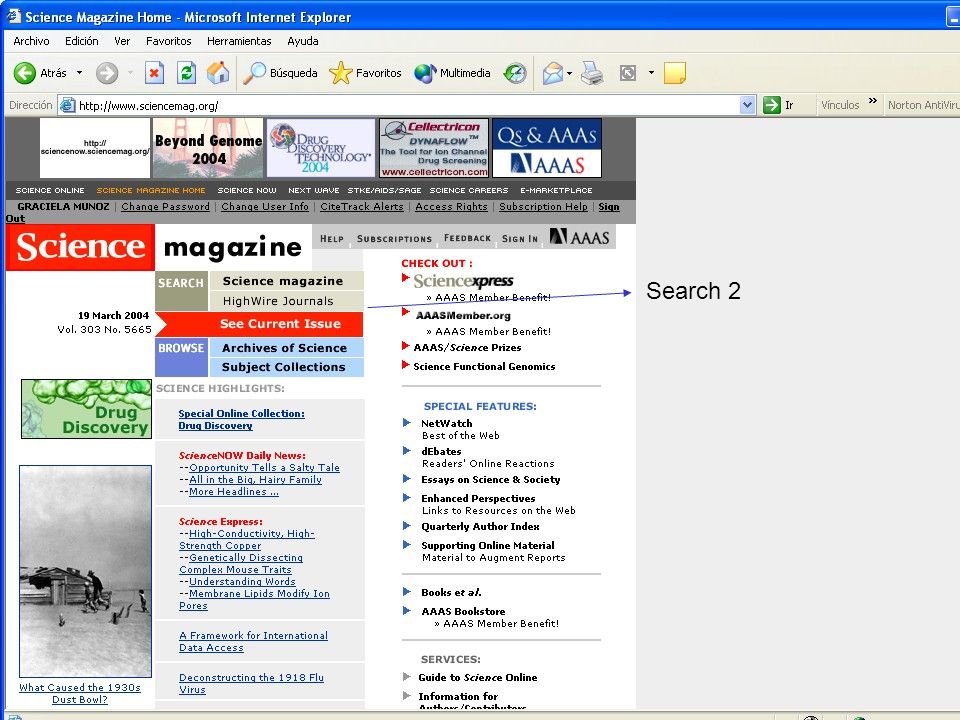Click the green Ir go arrow
Image resolution: width=960 pixels, height=720 pixels.
point(771,105)
